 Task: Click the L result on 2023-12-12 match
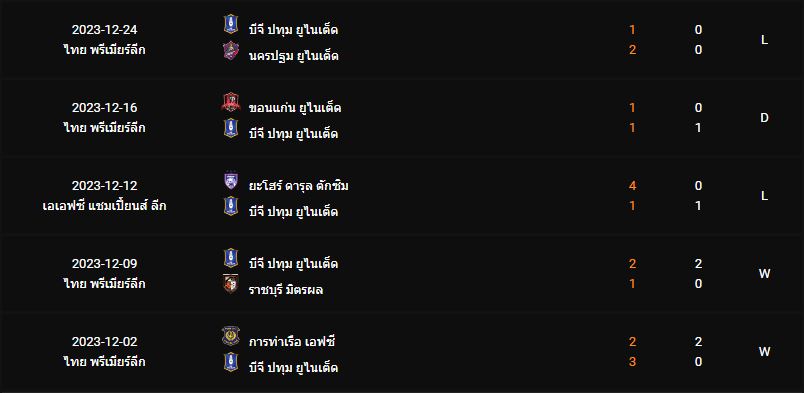coord(765,196)
